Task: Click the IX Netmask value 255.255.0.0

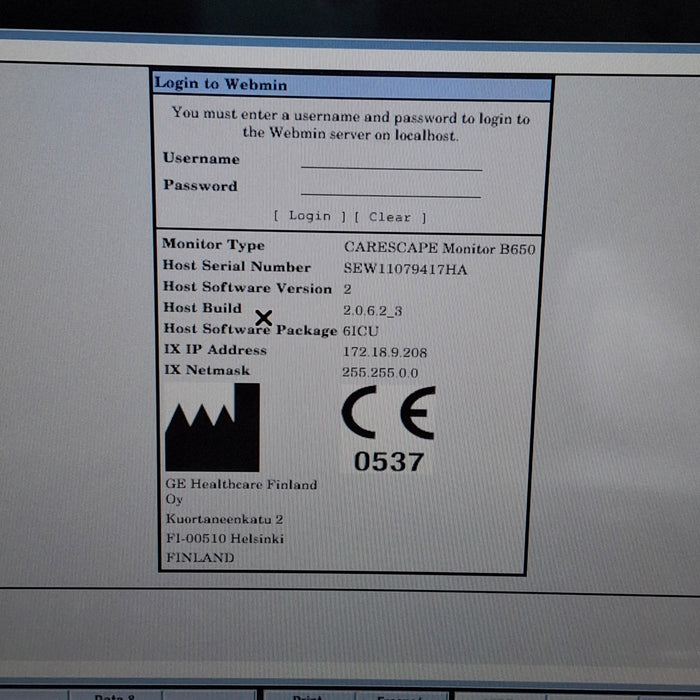Action: pyautogui.click(x=380, y=373)
